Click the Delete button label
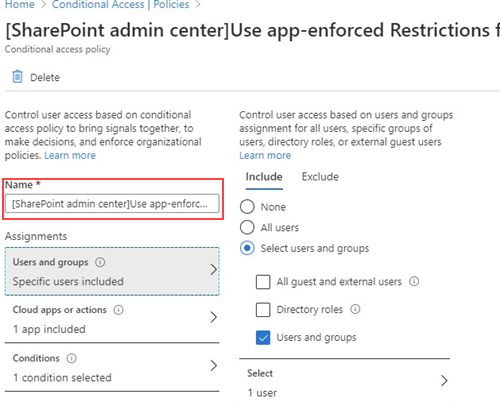Image resolution: width=500 pixels, height=402 pixels. 45,78
